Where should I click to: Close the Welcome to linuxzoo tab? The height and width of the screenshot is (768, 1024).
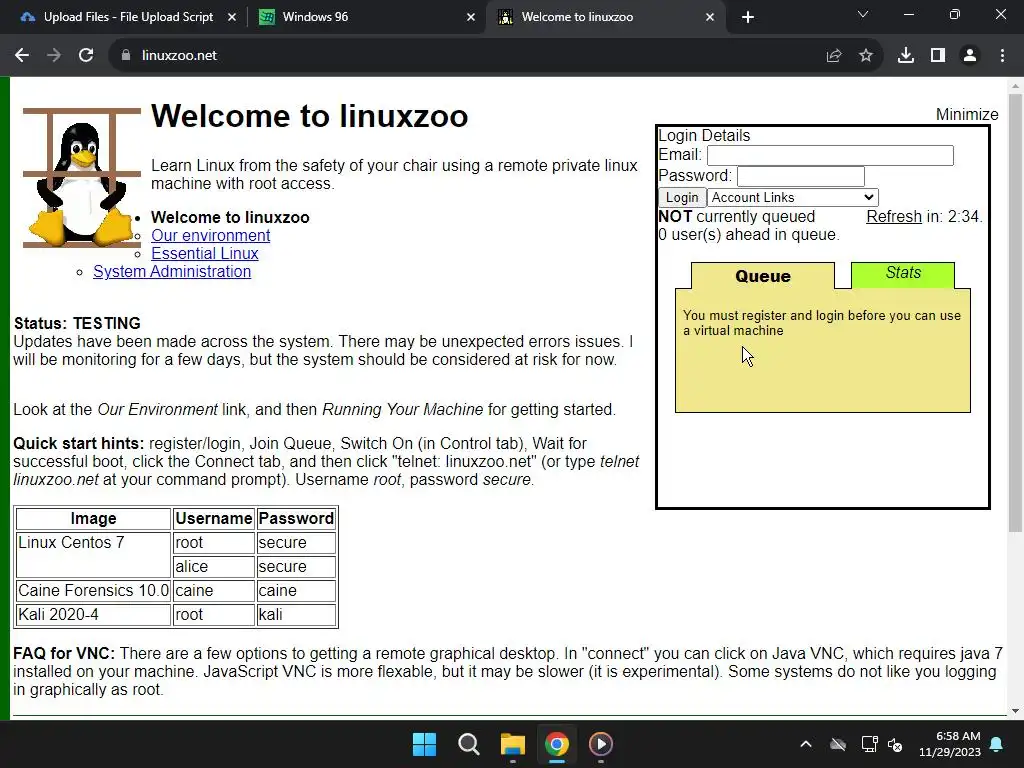pyautogui.click(x=710, y=17)
